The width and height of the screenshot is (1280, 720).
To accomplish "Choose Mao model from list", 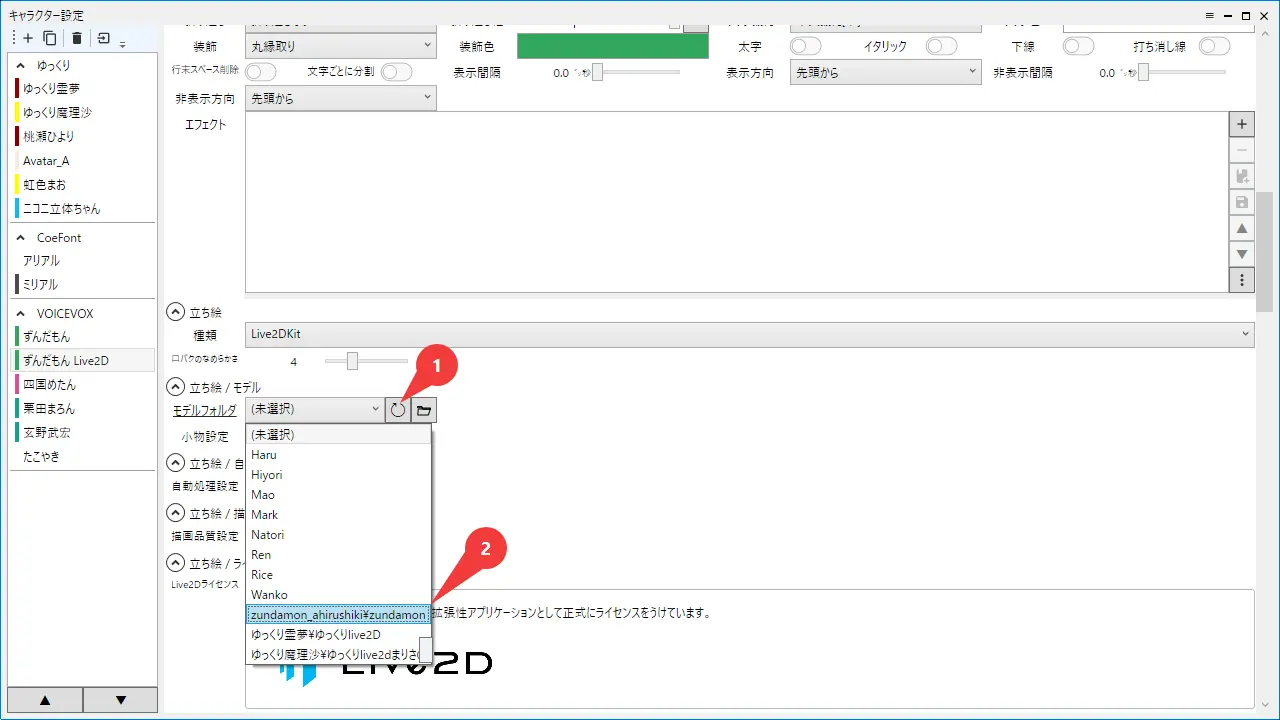I will coord(339,495).
